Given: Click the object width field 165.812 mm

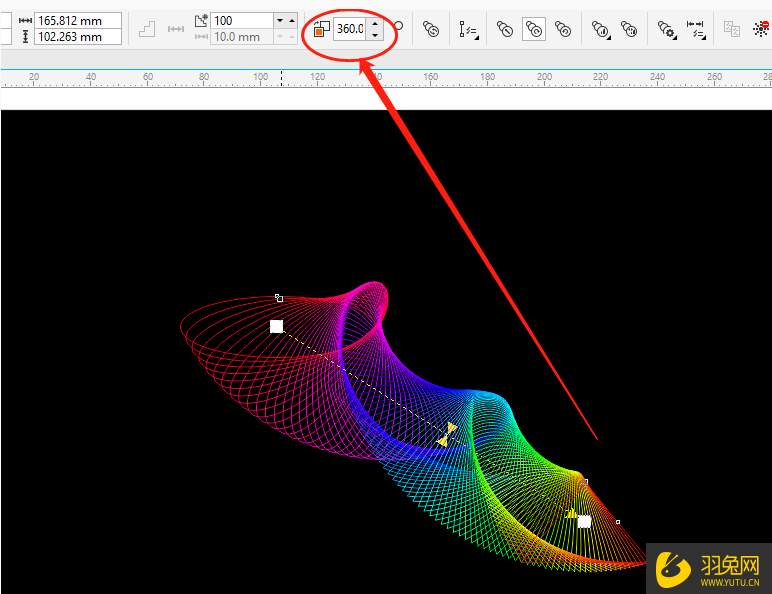Looking at the screenshot, I should pyautogui.click(x=77, y=20).
